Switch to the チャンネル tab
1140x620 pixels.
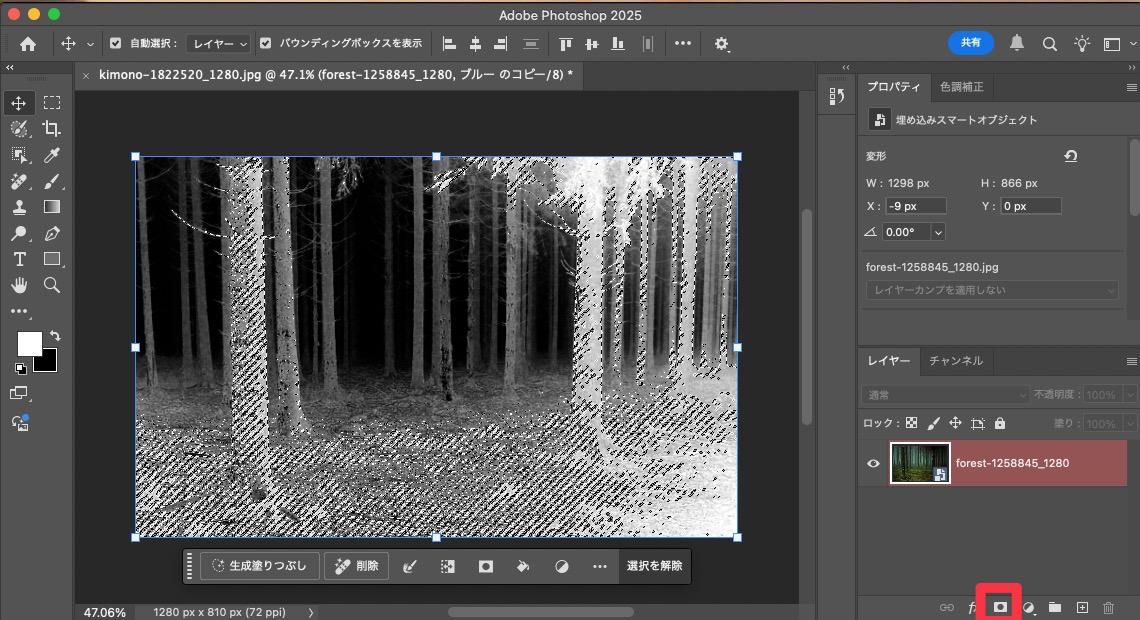[x=955, y=361]
